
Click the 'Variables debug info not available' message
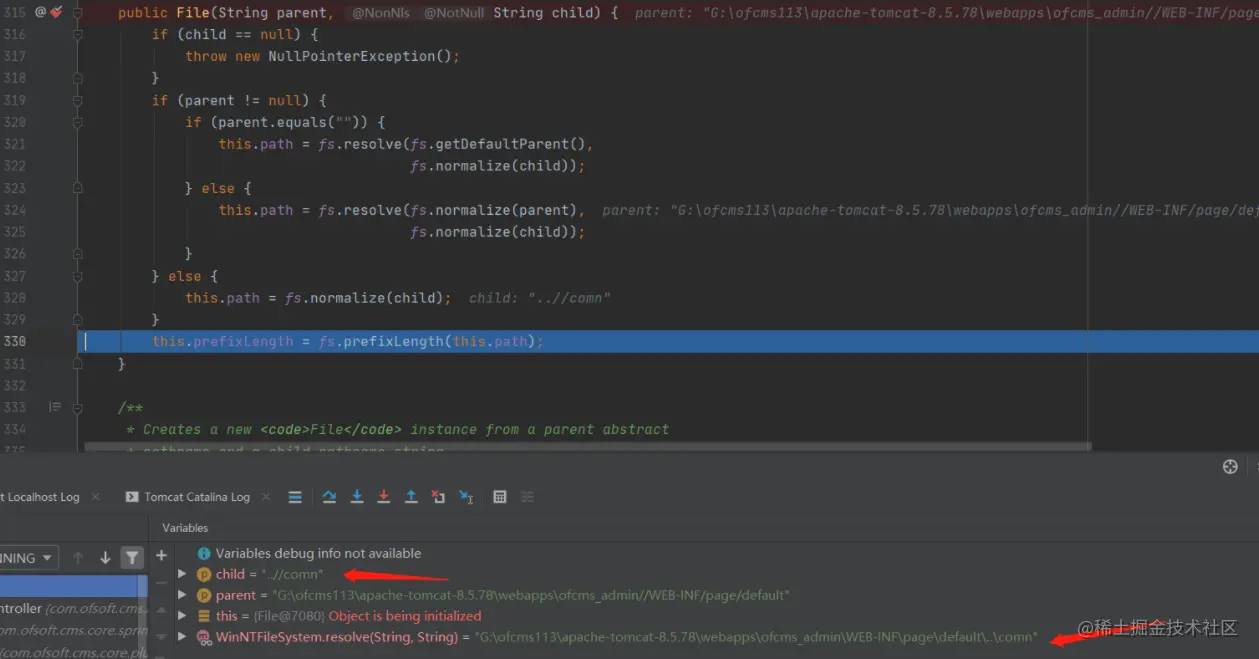click(318, 553)
